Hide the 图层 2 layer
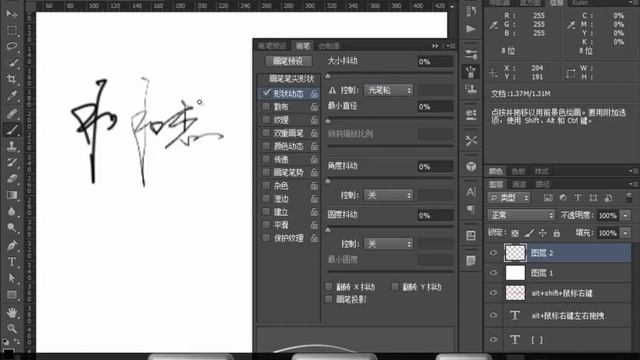This screenshot has width=640, height=360. click(493, 253)
